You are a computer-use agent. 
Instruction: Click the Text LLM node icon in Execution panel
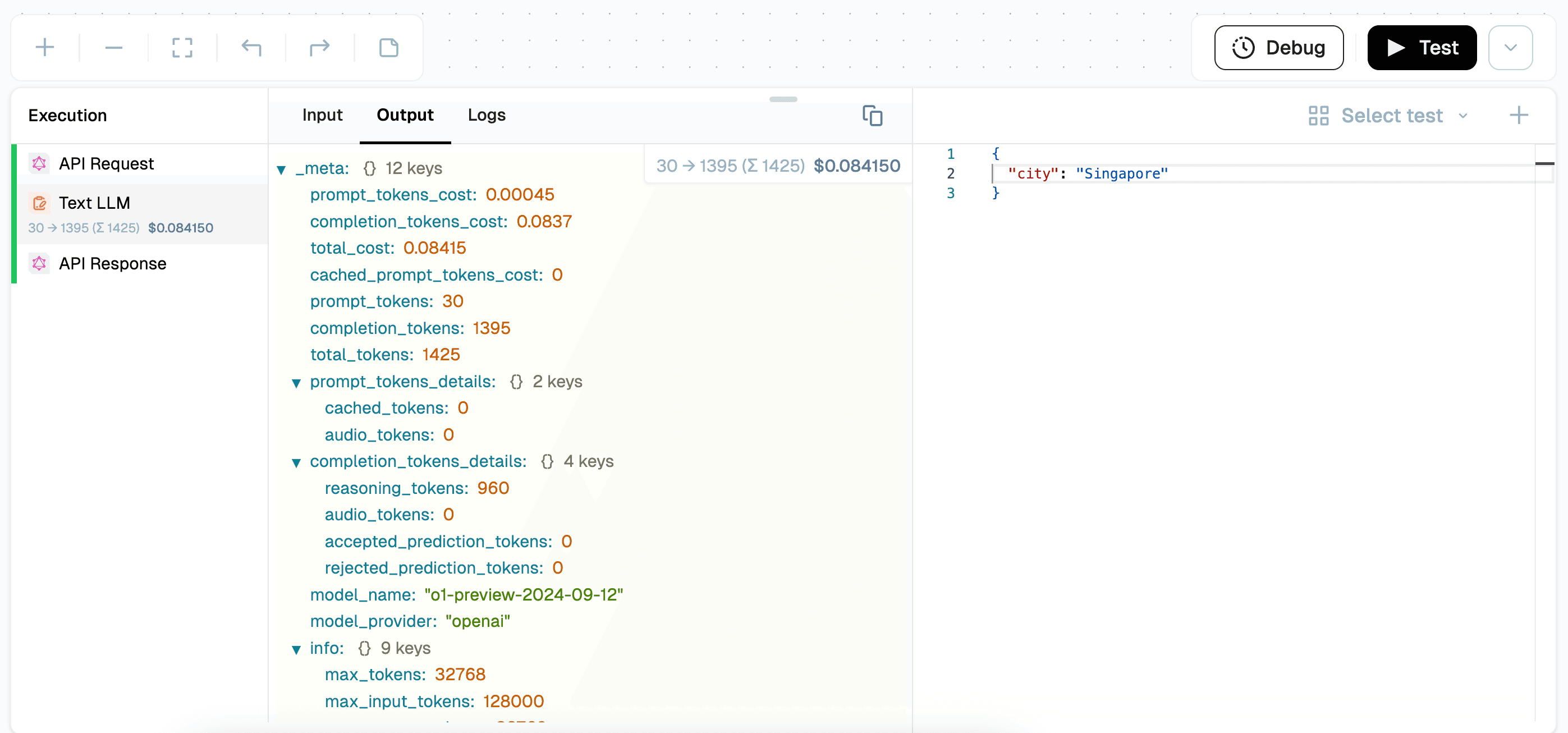pos(40,203)
